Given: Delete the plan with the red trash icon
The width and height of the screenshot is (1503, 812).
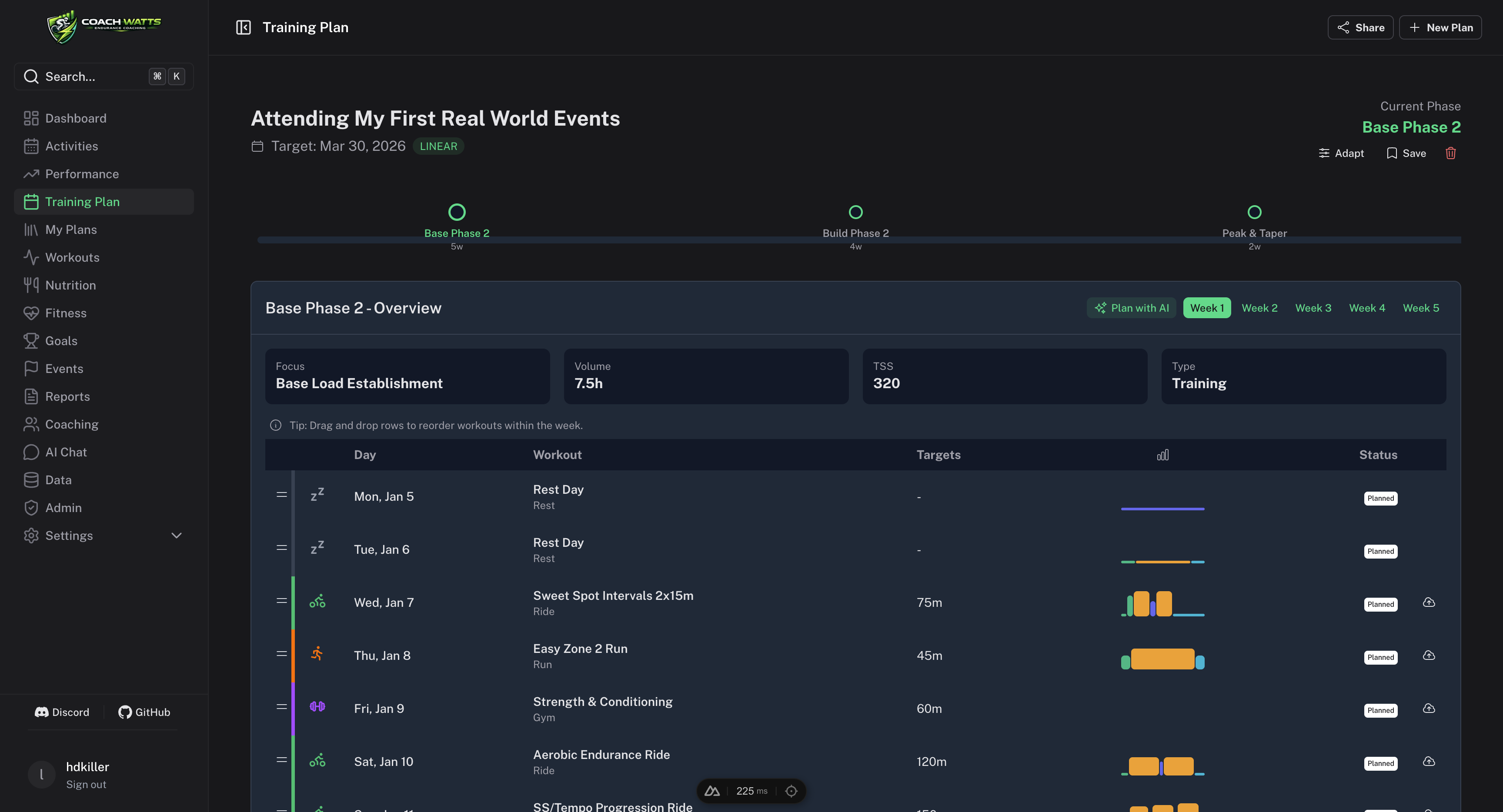Looking at the screenshot, I should (x=1450, y=153).
